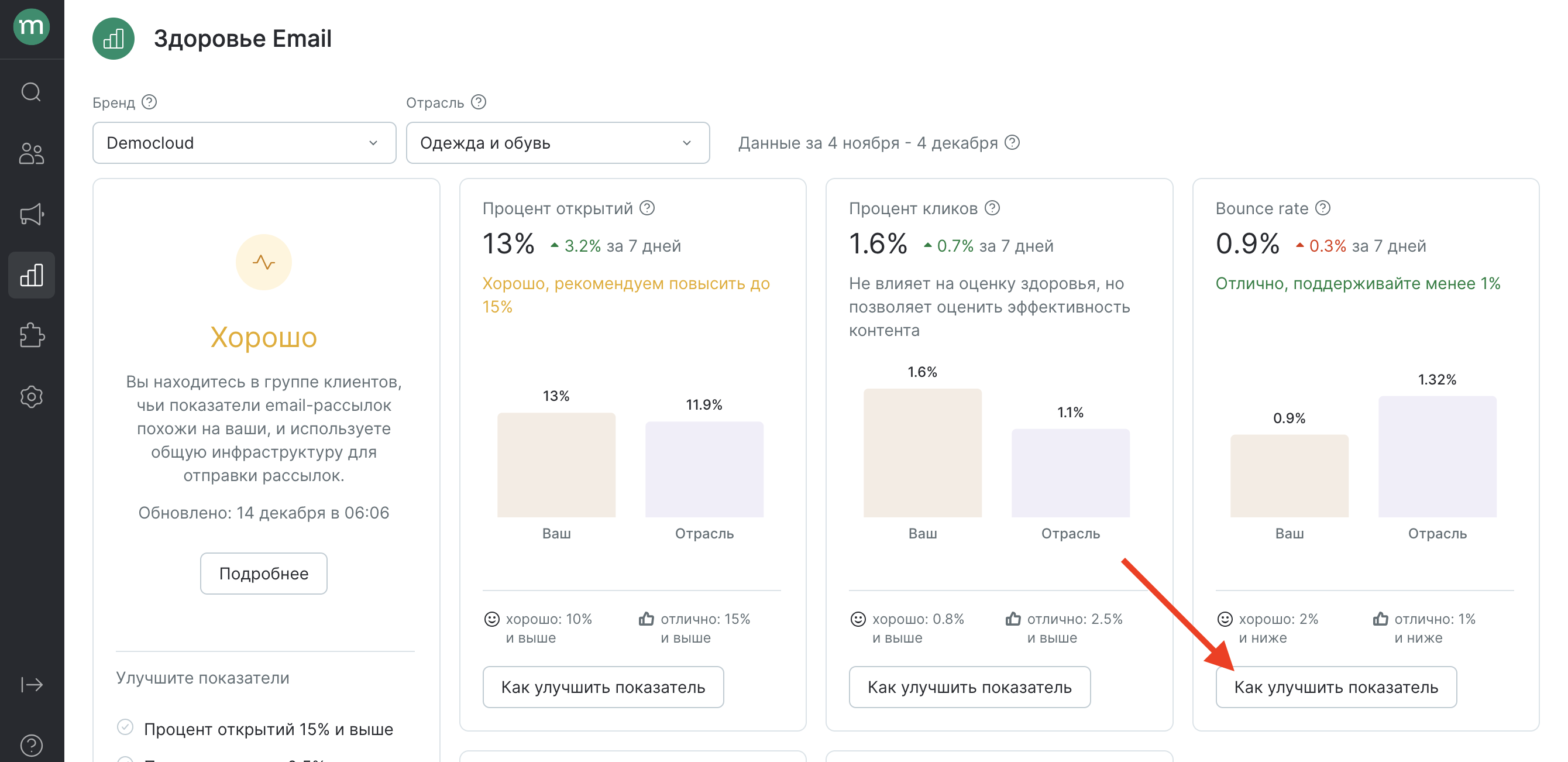Click thumbs-up icon near отлично: 2.5%
1568x762 pixels.
pyautogui.click(x=1013, y=619)
